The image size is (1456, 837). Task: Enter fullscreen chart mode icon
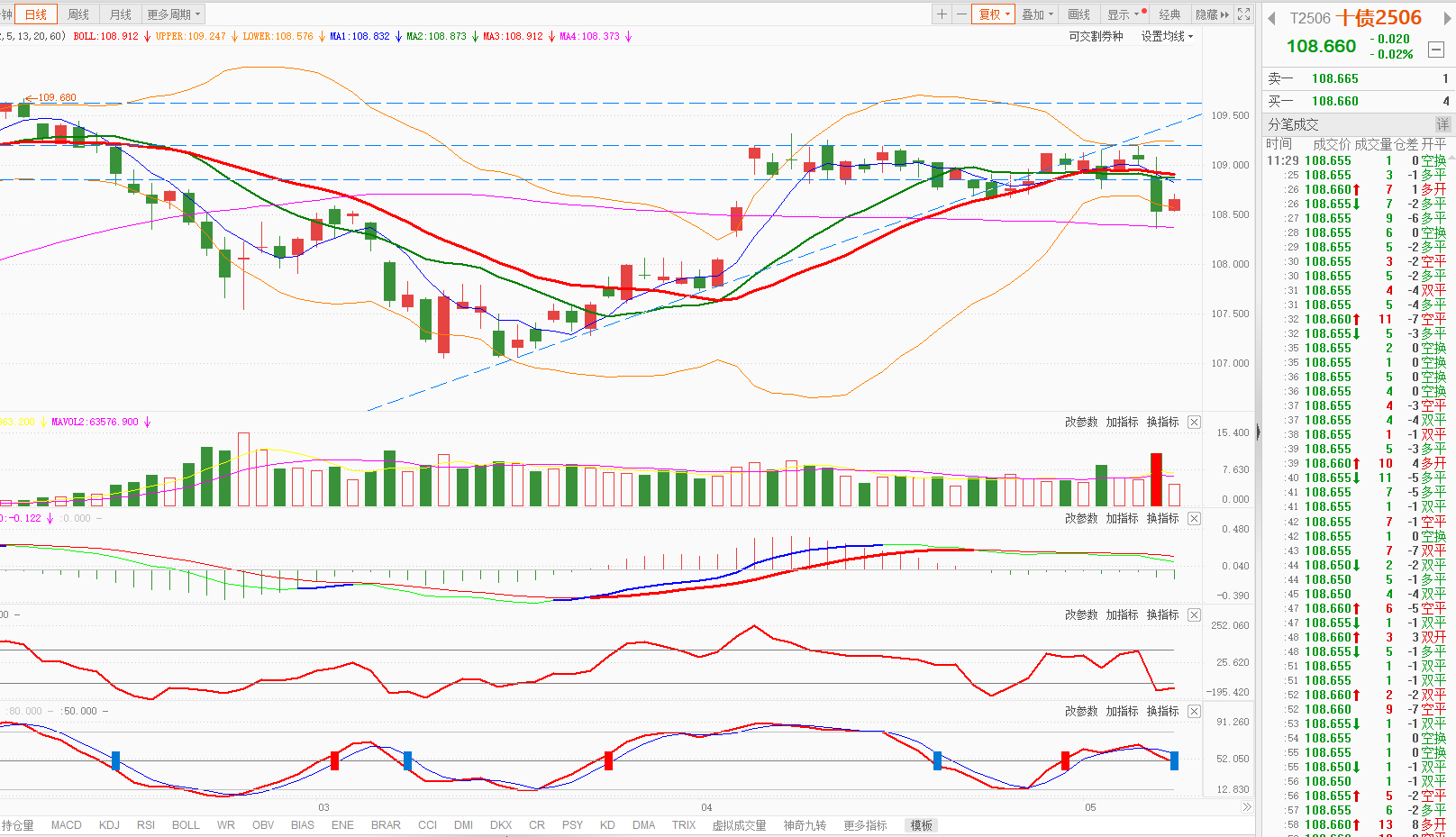pyautogui.click(x=1243, y=14)
